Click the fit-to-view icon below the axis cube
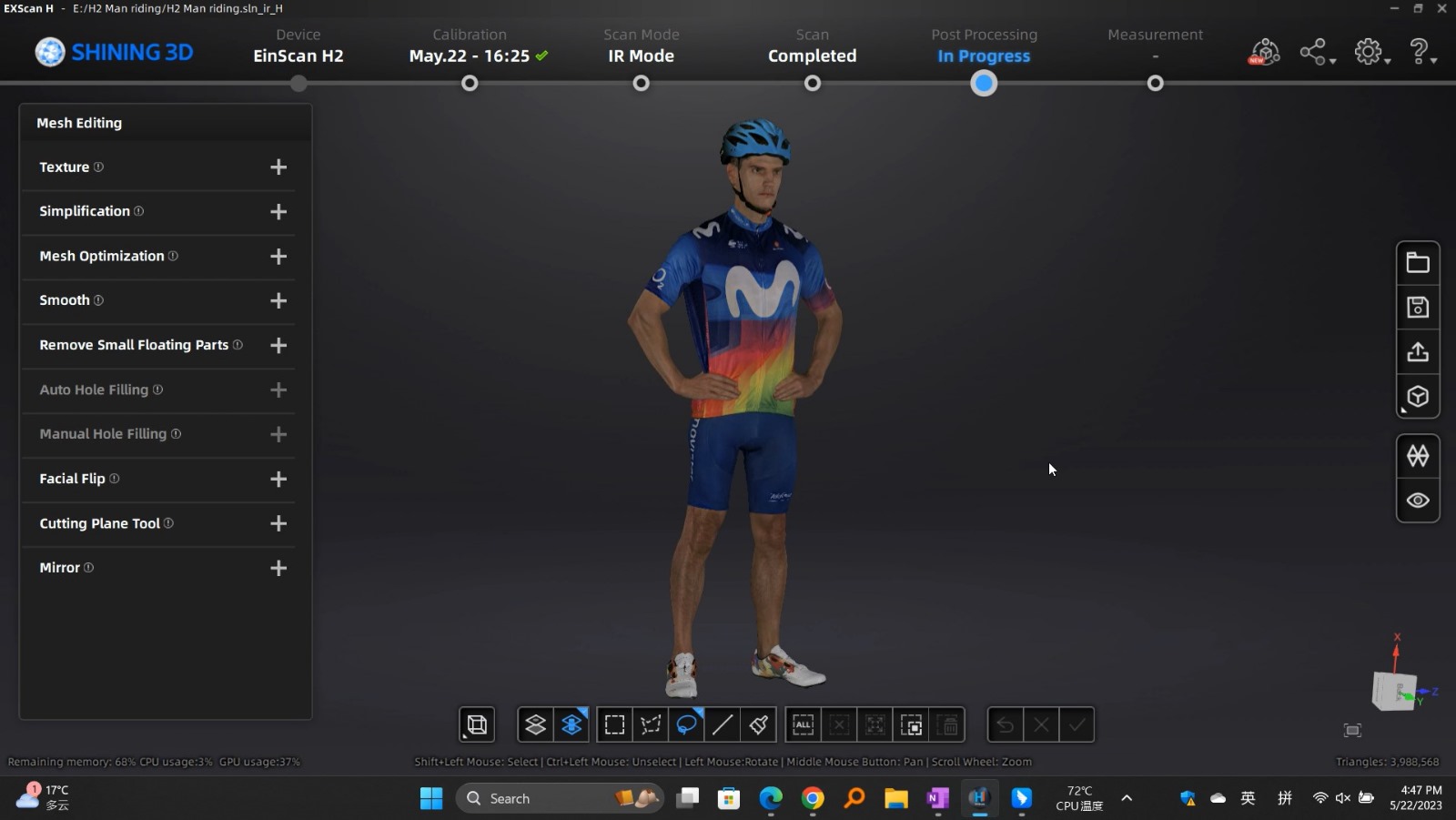1456x820 pixels. (x=1352, y=730)
